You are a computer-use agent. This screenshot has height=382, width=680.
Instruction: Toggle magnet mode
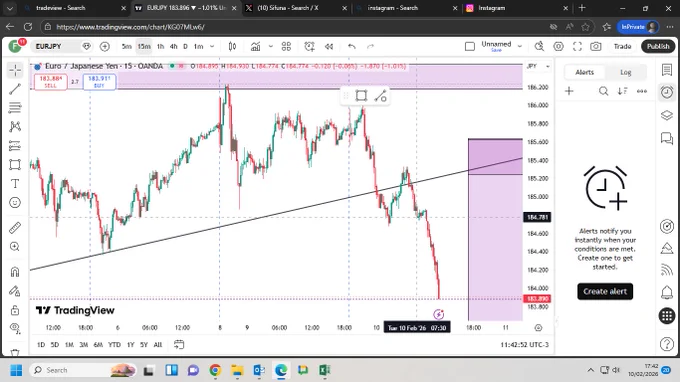click(x=15, y=272)
